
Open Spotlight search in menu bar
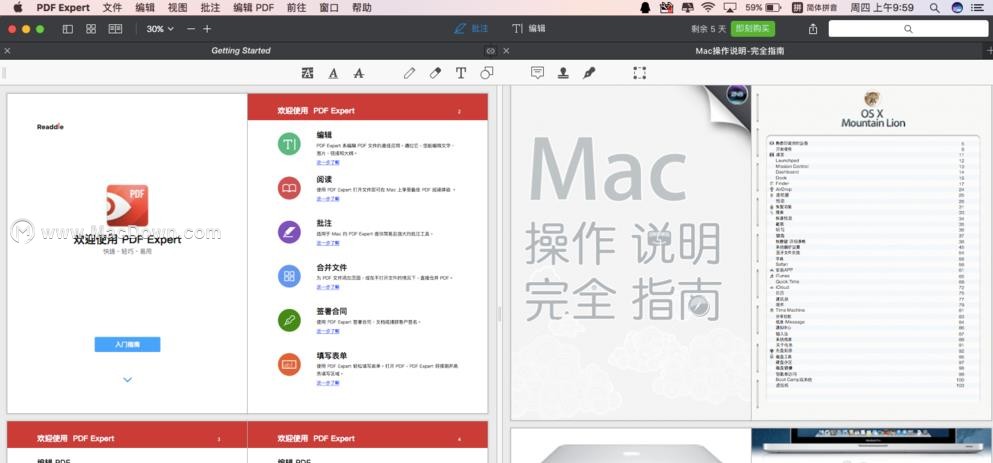click(x=935, y=8)
